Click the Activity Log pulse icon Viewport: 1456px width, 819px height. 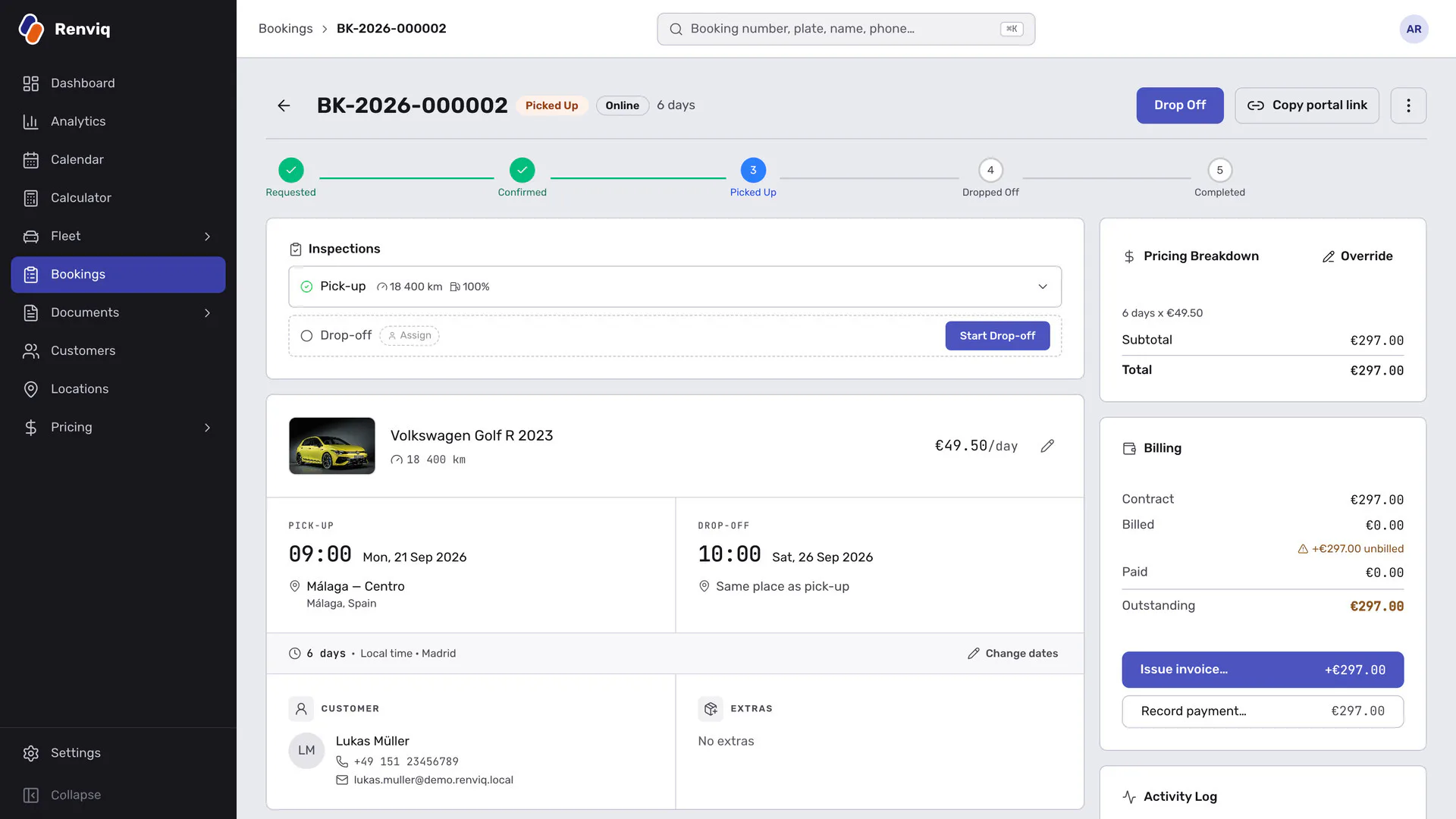tap(1129, 797)
